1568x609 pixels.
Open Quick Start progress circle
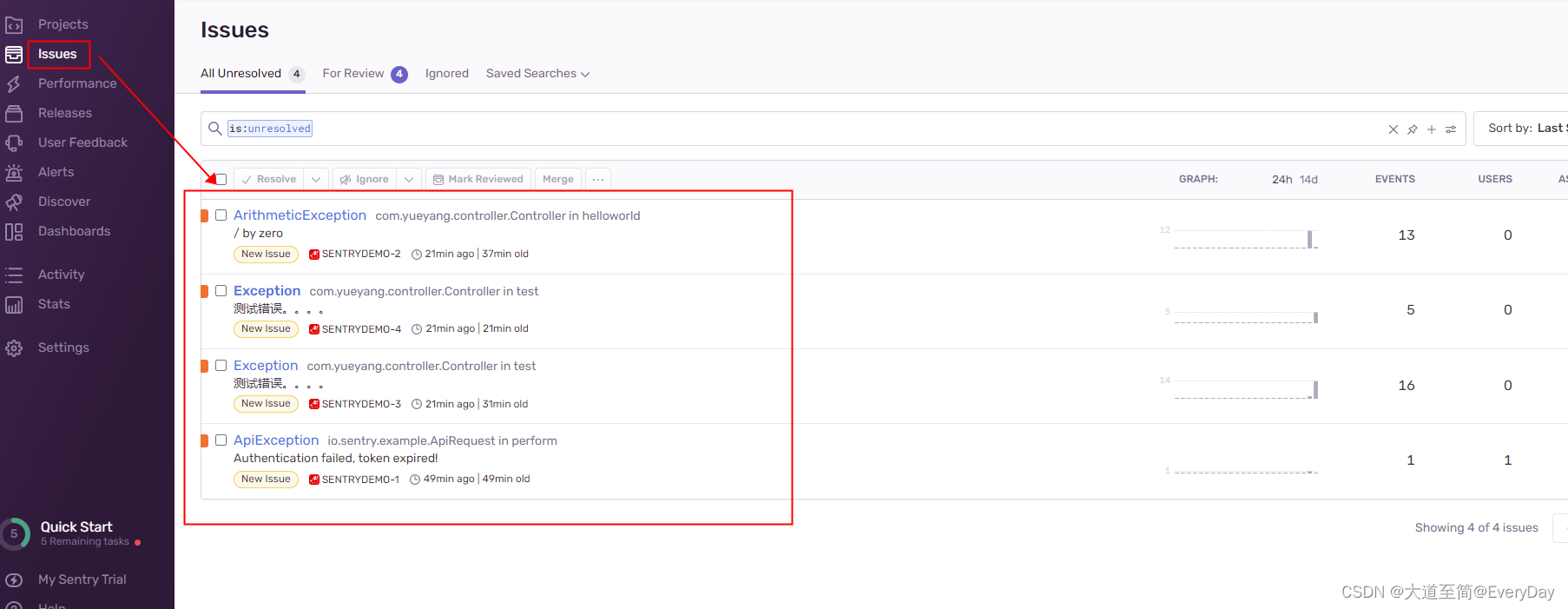[15, 533]
